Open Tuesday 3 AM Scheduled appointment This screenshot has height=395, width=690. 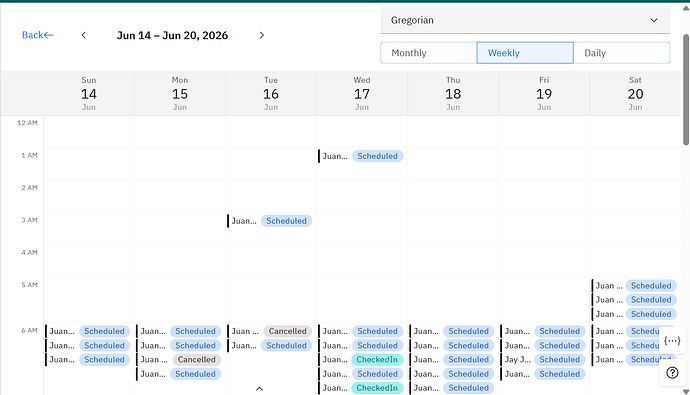coord(270,221)
